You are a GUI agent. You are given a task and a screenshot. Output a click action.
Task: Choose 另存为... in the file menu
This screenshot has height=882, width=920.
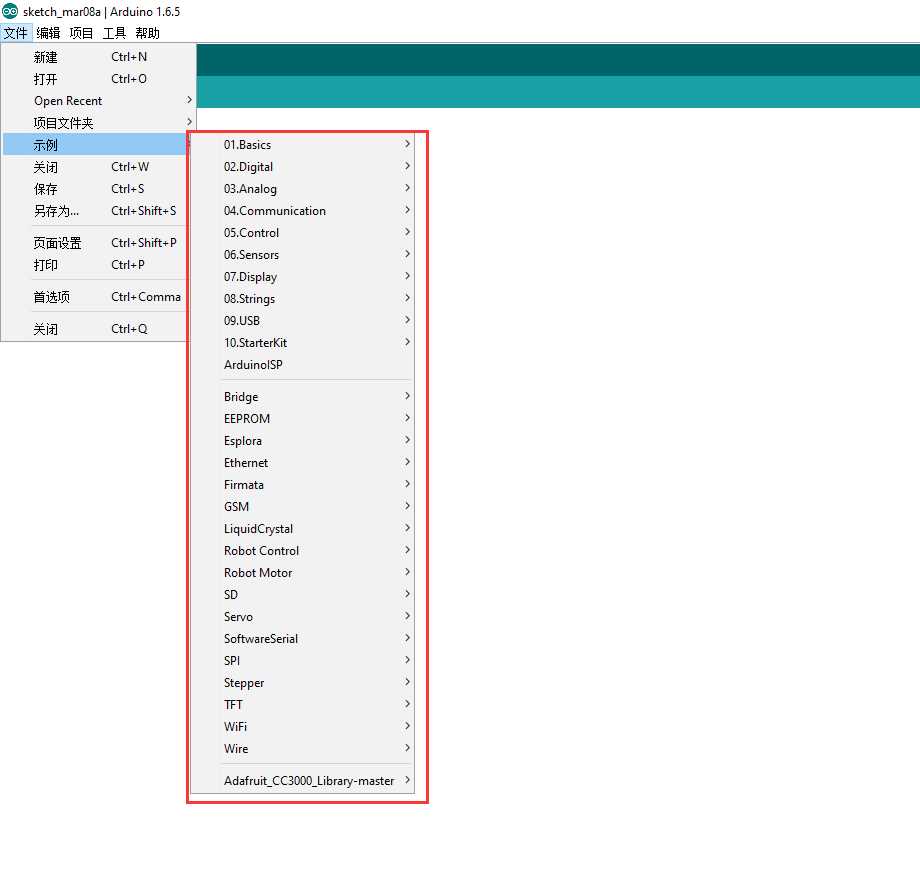pos(96,211)
